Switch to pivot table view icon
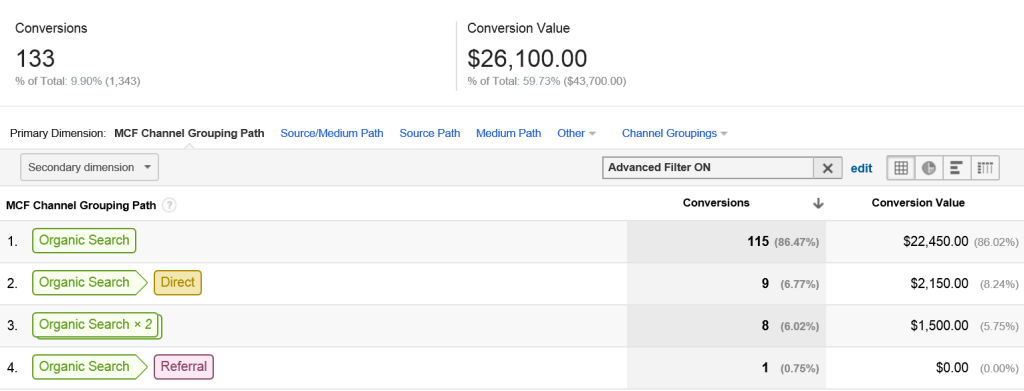The height and width of the screenshot is (391, 1024). [x=985, y=168]
